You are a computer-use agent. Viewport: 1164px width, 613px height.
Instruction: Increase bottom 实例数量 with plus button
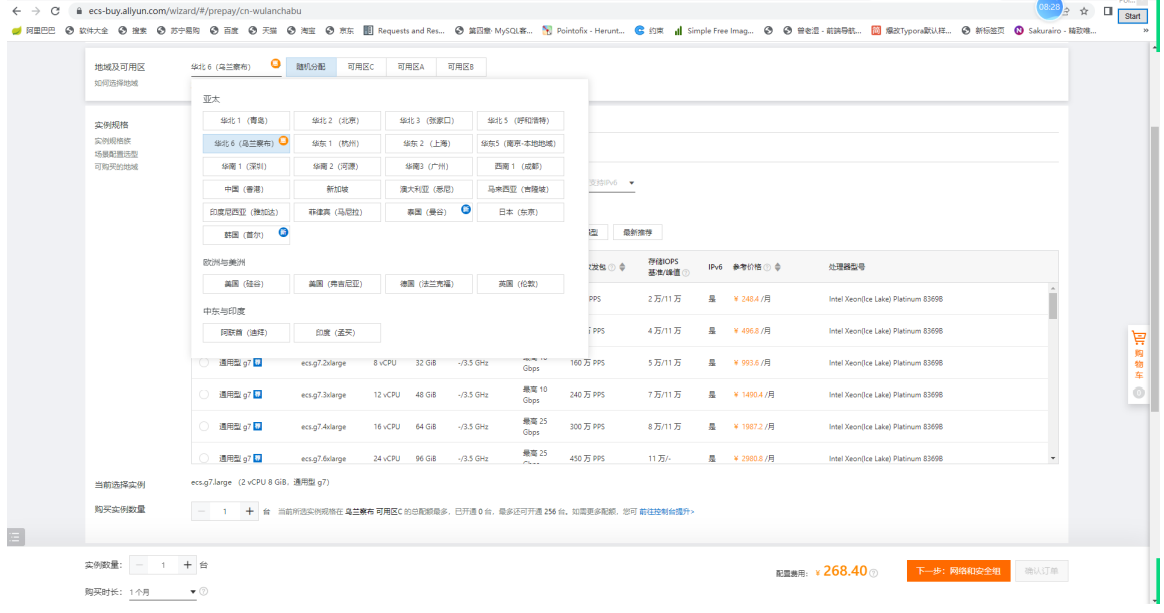[187, 566]
